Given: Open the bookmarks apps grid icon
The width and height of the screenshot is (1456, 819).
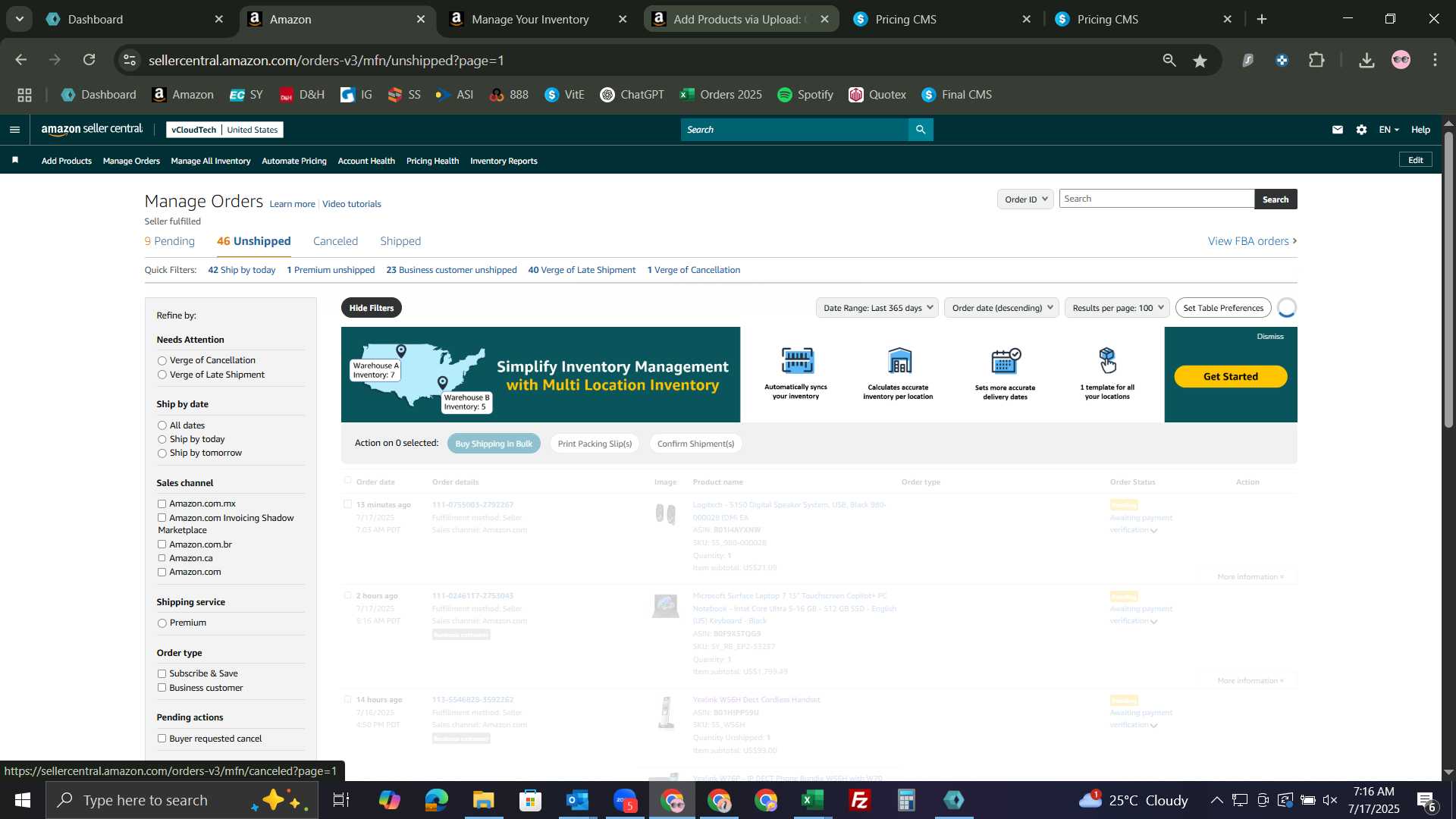Looking at the screenshot, I should click(x=25, y=95).
